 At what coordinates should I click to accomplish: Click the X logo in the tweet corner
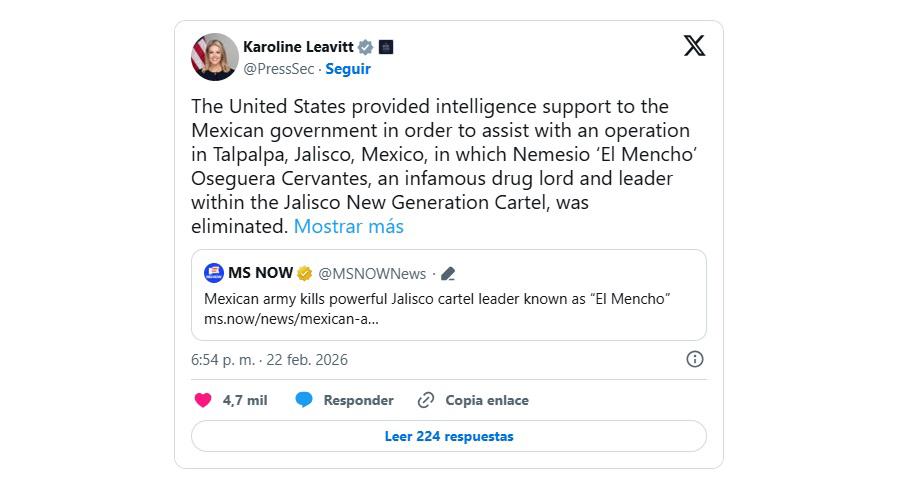pos(694,45)
